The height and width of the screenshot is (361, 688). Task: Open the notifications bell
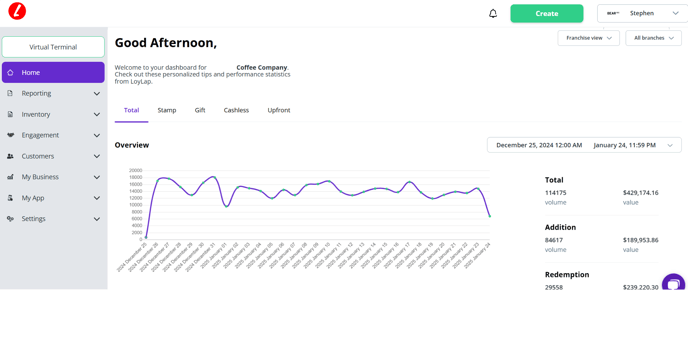click(493, 14)
